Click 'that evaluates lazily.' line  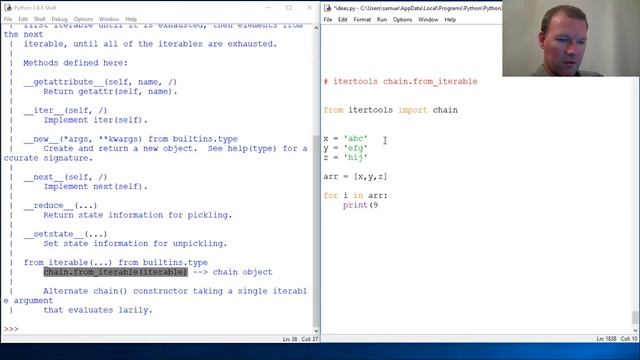click(x=98, y=310)
